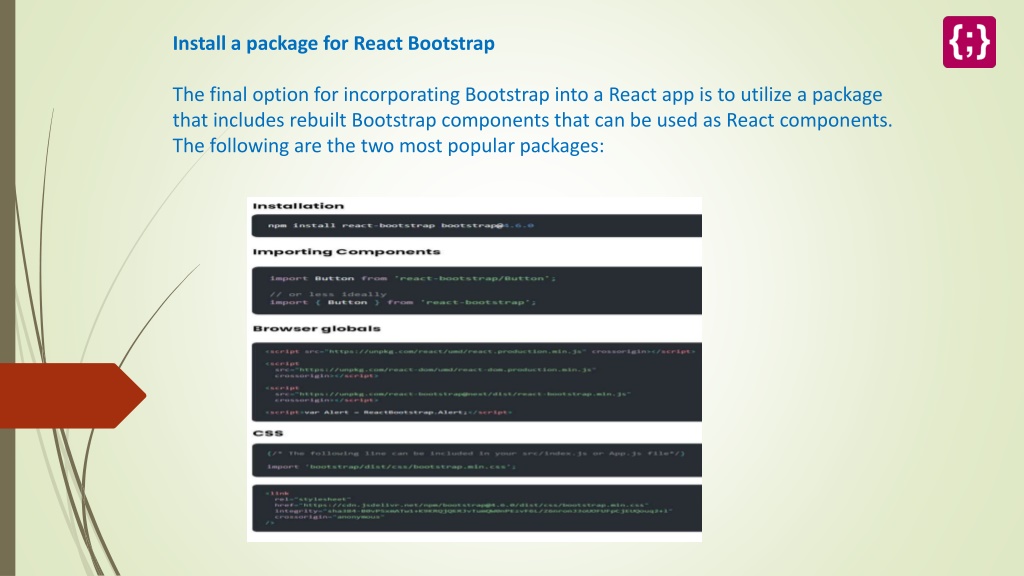The image size is (1024, 576).
Task: Select the title "Install a package for React Bootstrap"
Action: click(x=334, y=44)
